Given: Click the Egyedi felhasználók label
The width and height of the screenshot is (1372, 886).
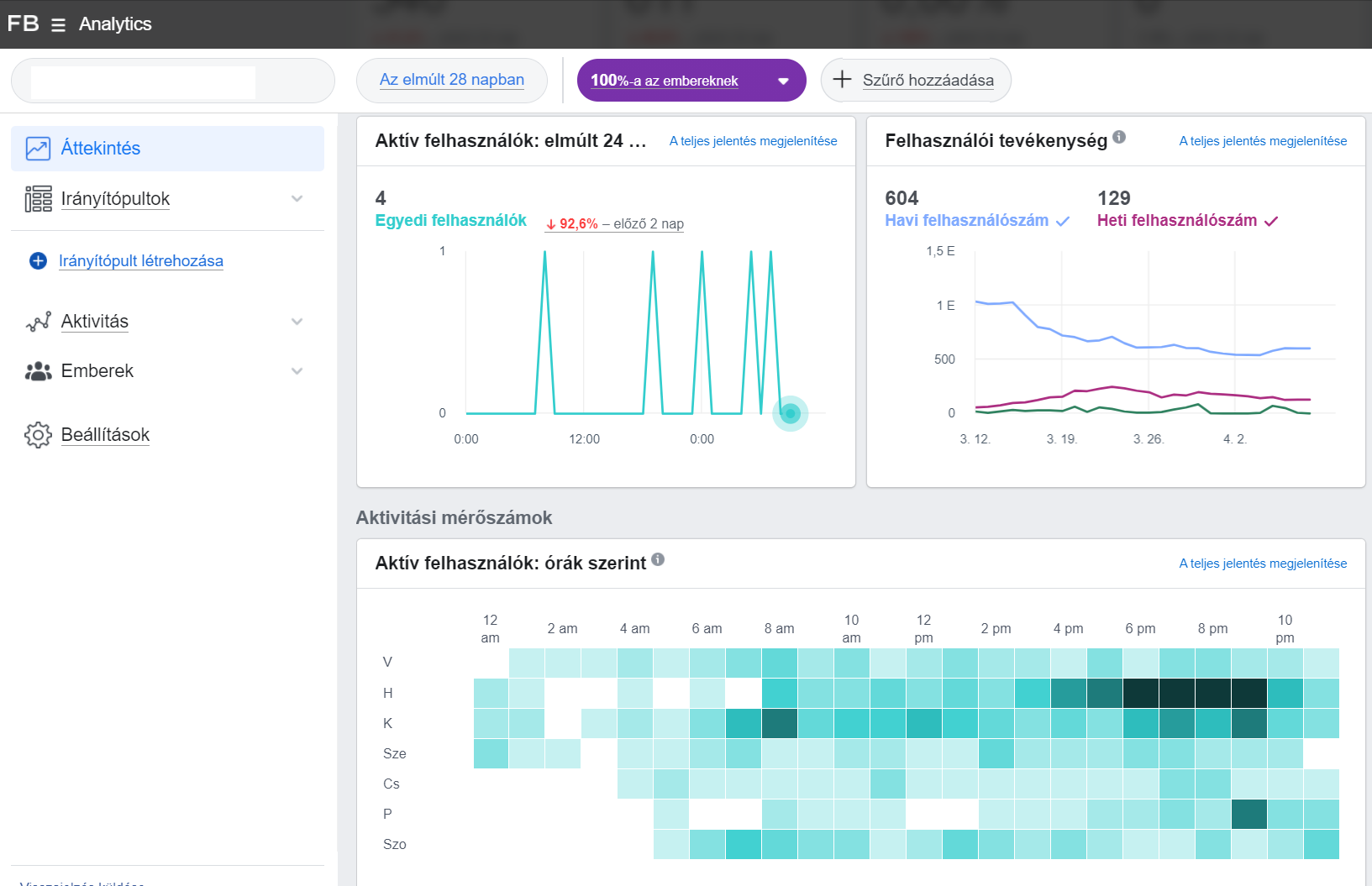Looking at the screenshot, I should pos(450,221).
